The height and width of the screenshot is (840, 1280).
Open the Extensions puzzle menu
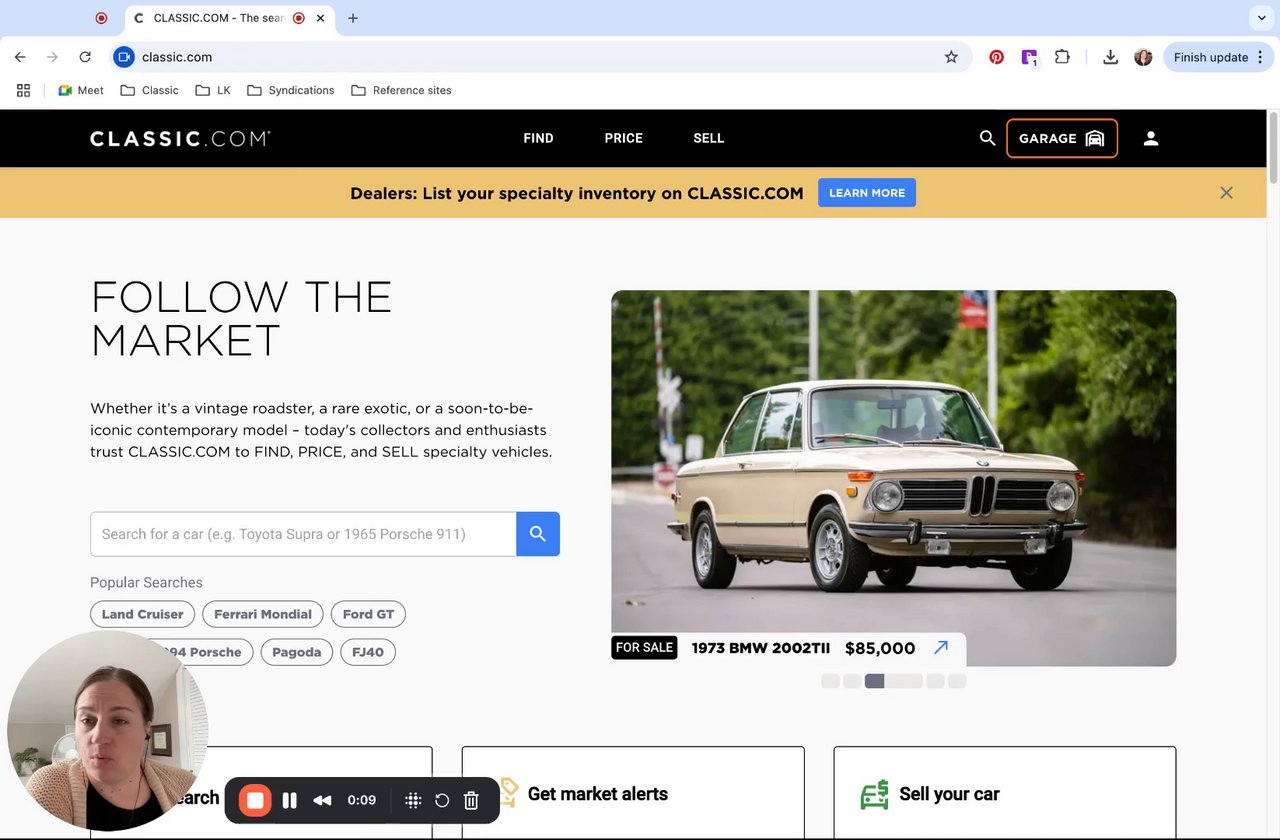1062,57
